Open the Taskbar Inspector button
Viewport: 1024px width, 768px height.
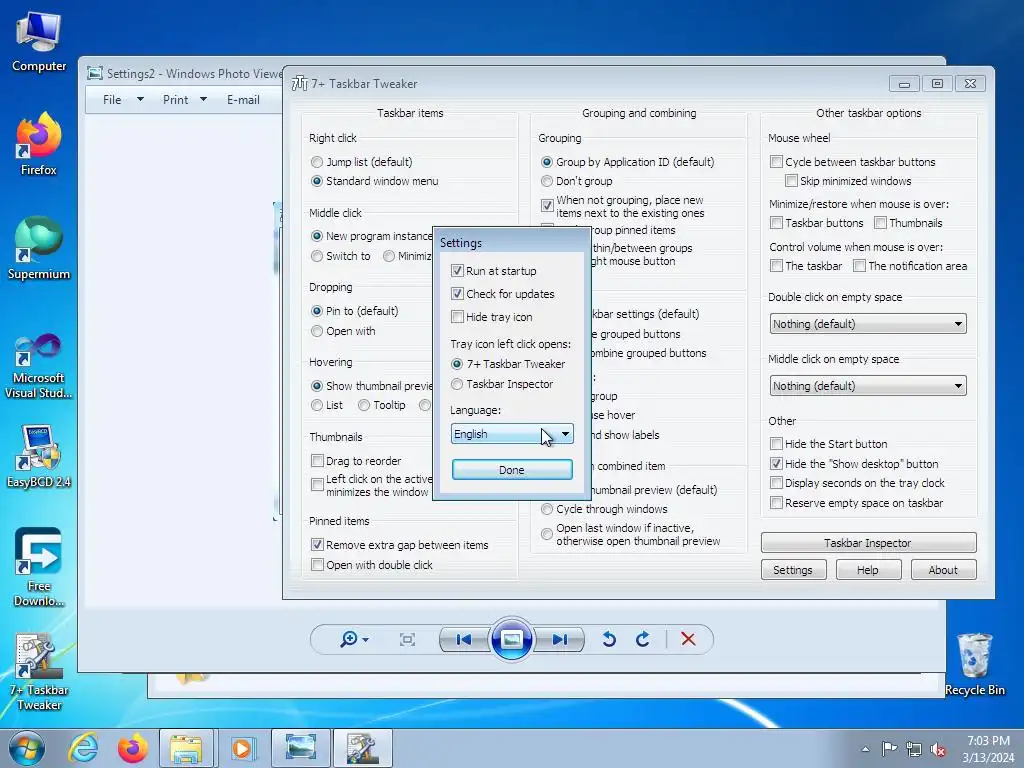point(869,543)
